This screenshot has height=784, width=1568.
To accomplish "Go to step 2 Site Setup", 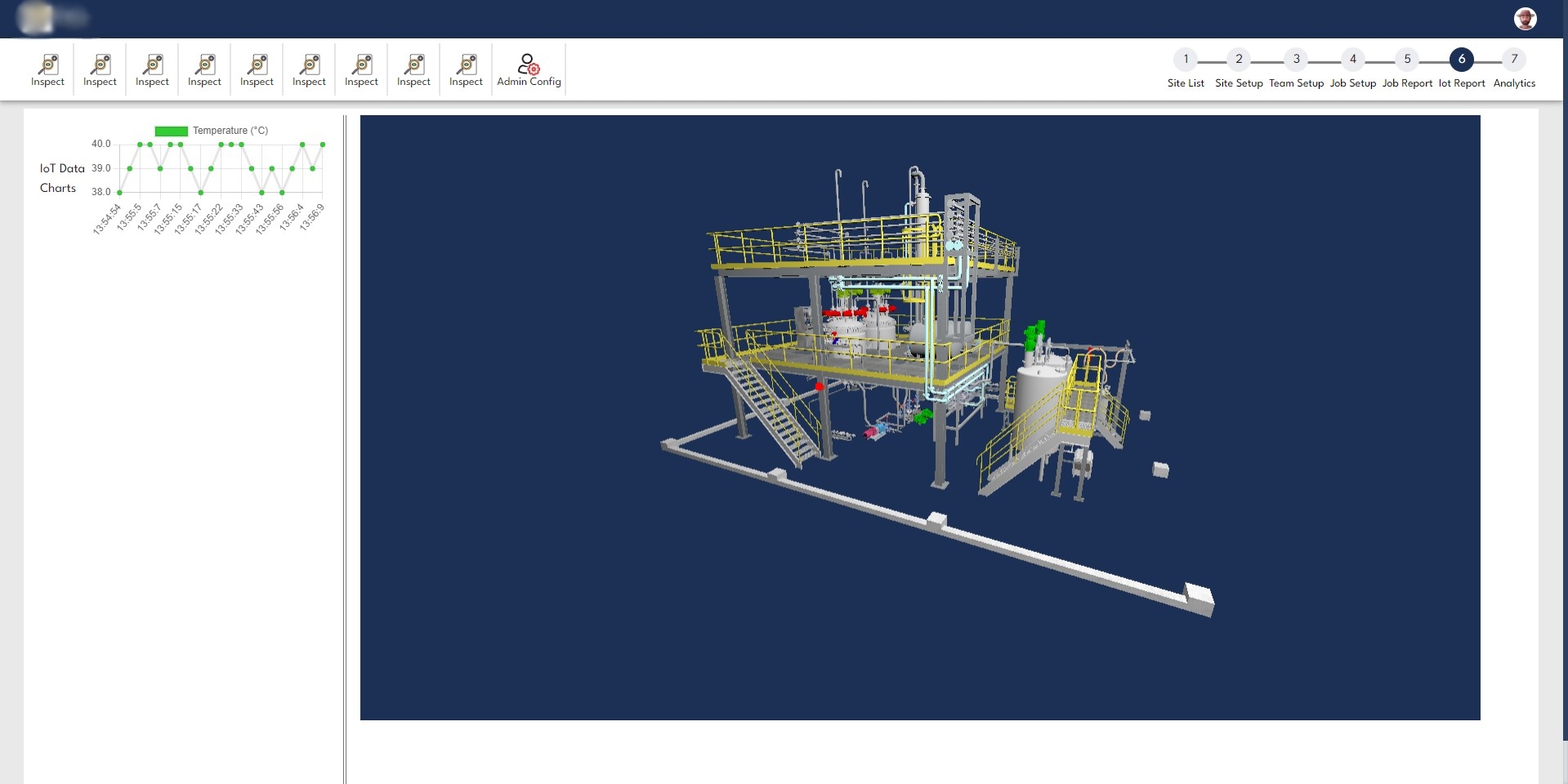I will 1239,69.
